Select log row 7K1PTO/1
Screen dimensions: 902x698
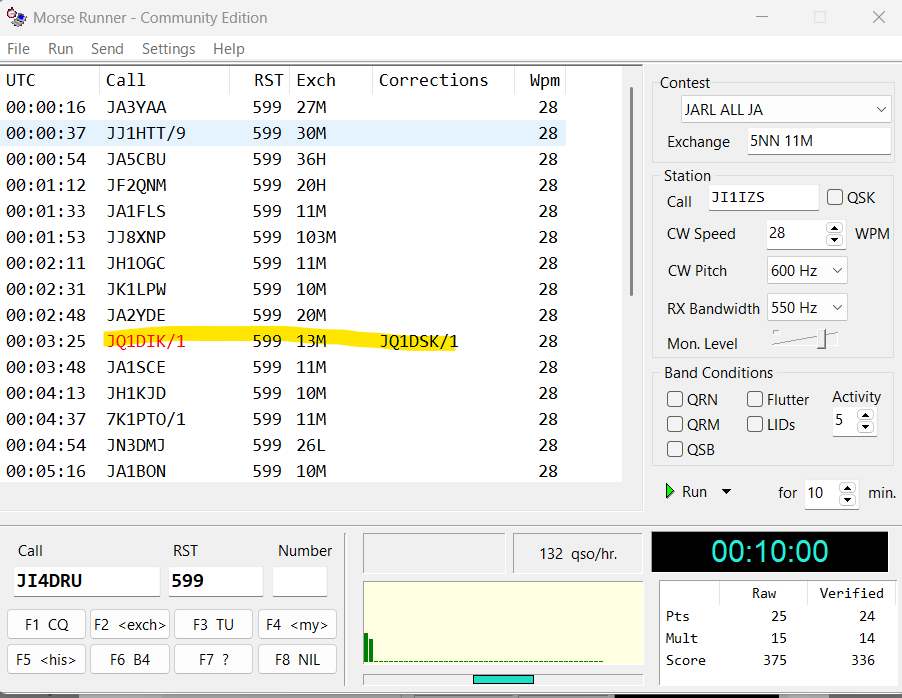pos(282,419)
